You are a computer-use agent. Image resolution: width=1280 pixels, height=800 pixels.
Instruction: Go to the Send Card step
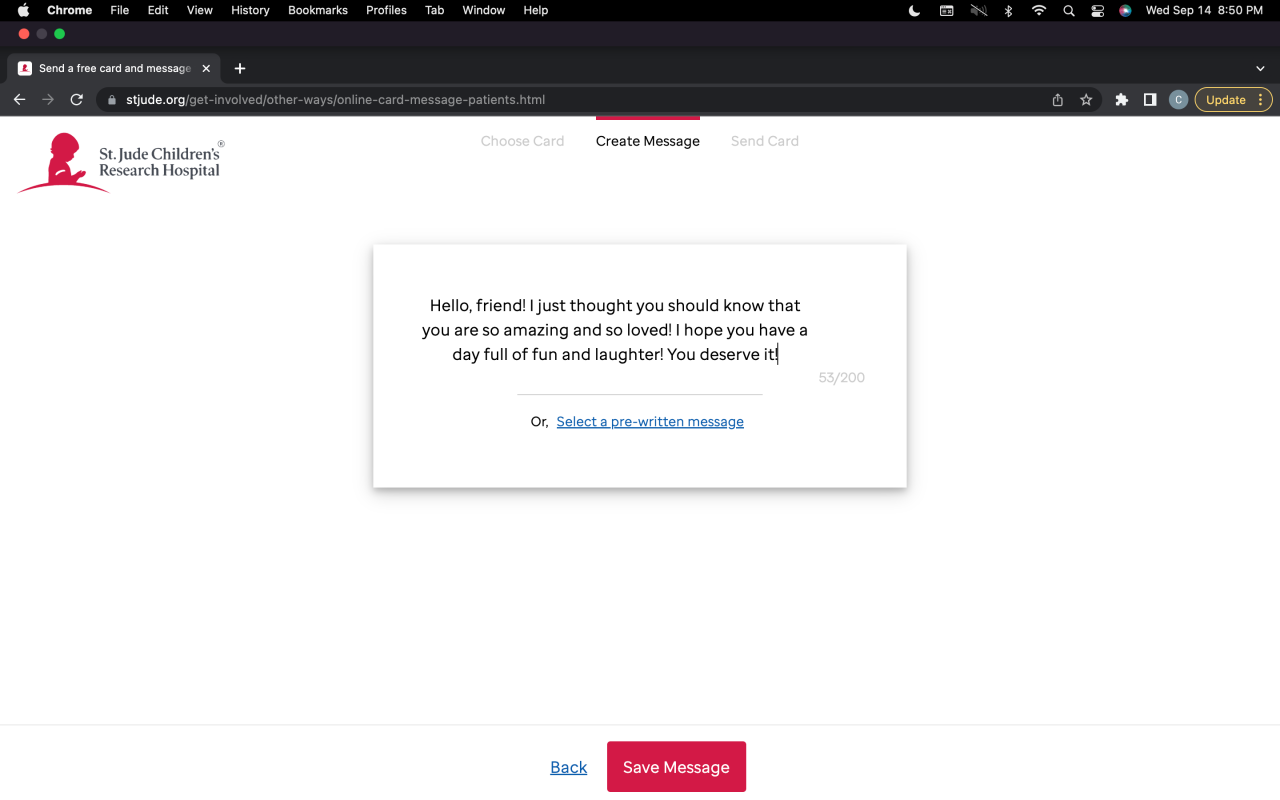point(765,141)
